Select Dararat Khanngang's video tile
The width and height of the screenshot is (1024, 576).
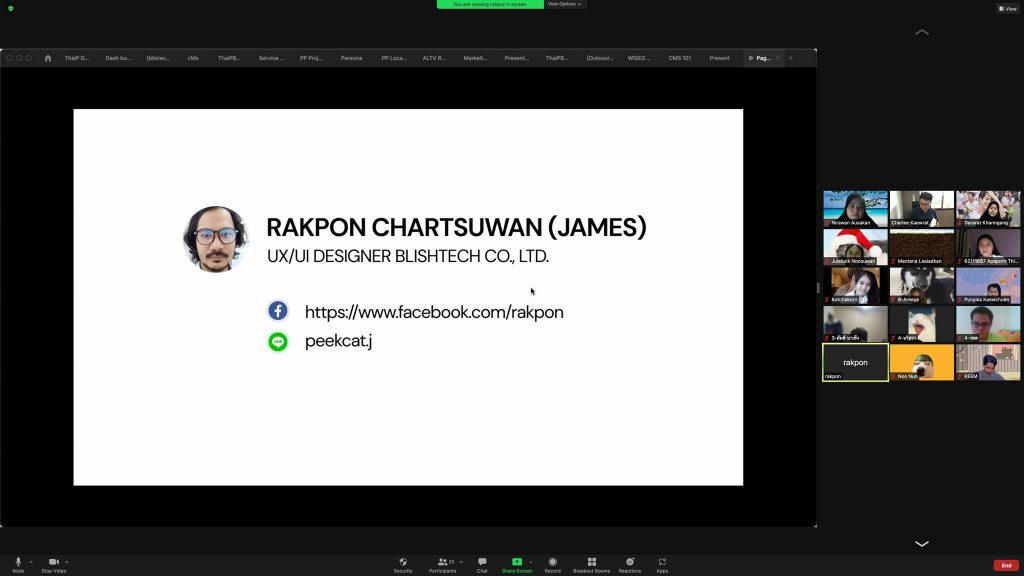(x=988, y=209)
